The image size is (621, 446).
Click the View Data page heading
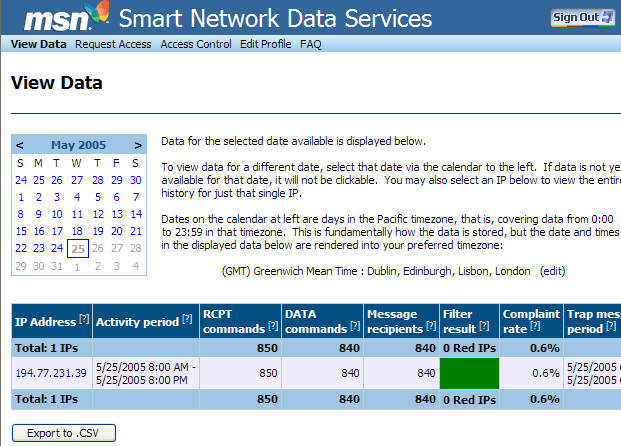pos(57,83)
